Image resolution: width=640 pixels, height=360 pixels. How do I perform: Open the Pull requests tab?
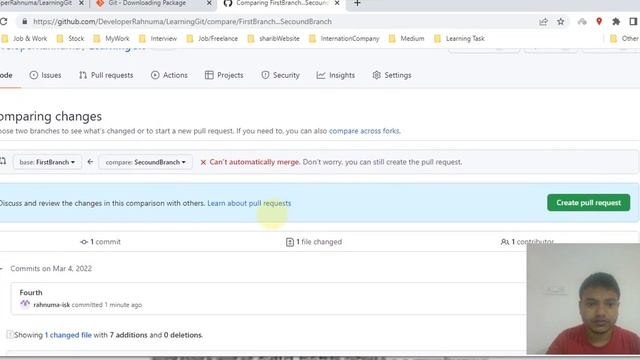(106, 76)
